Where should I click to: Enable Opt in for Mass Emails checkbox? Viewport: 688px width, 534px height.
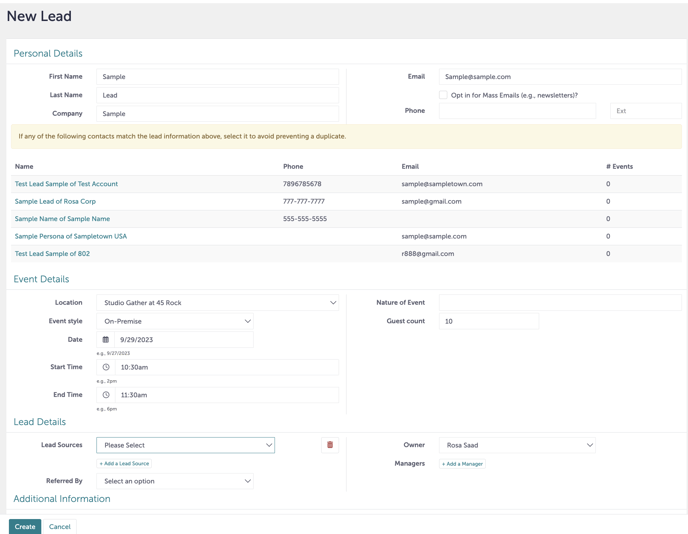click(443, 95)
